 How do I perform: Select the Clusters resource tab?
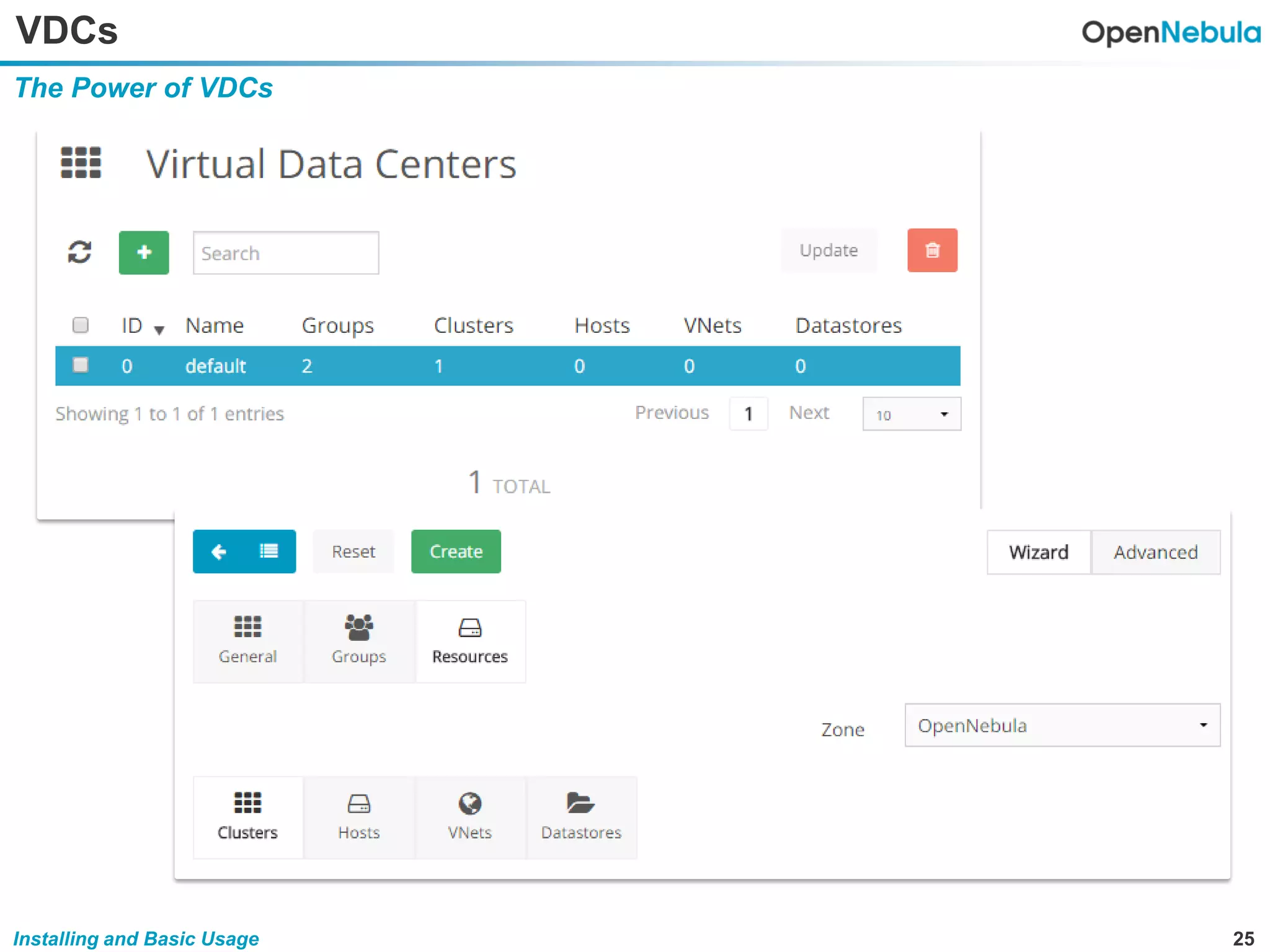click(x=248, y=818)
